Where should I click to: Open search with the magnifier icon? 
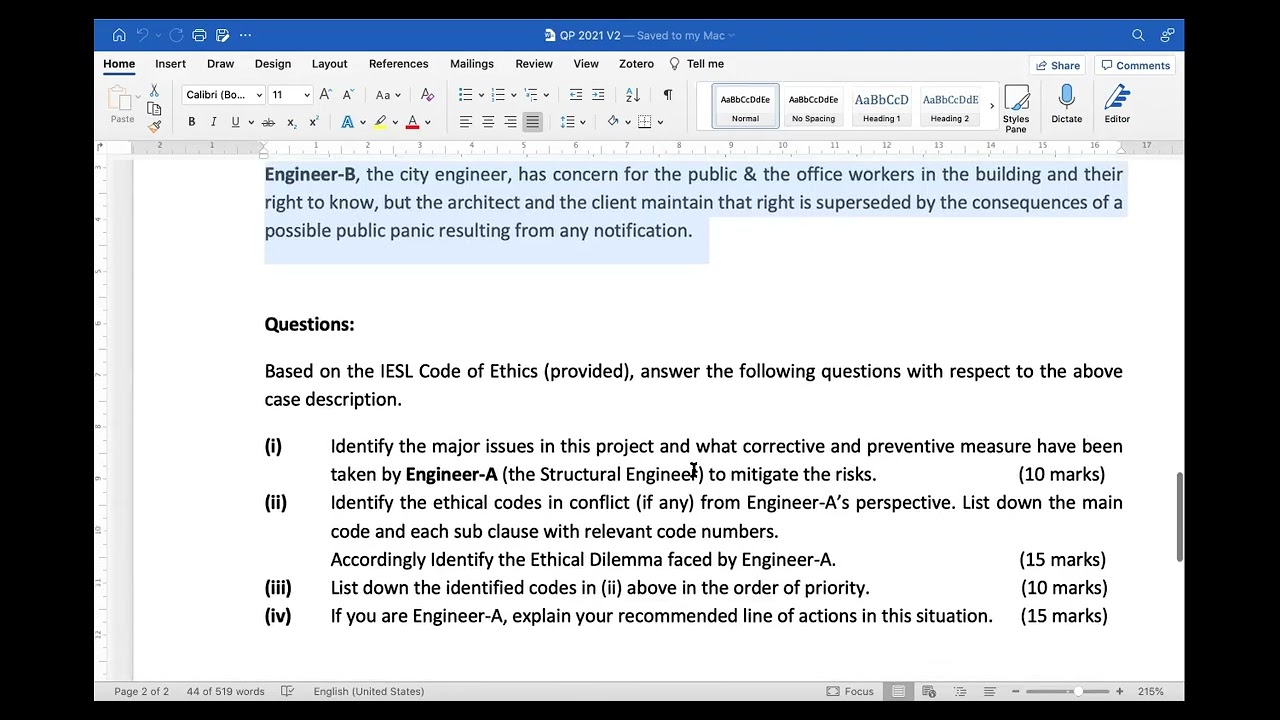pyautogui.click(x=1138, y=35)
